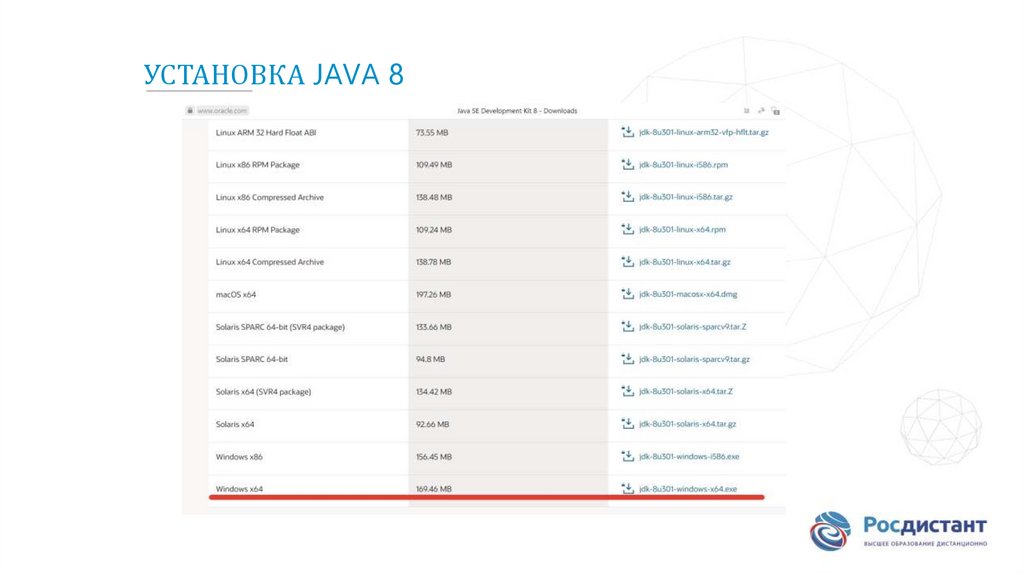
Task: Select text Windows x64
Action: (239, 488)
